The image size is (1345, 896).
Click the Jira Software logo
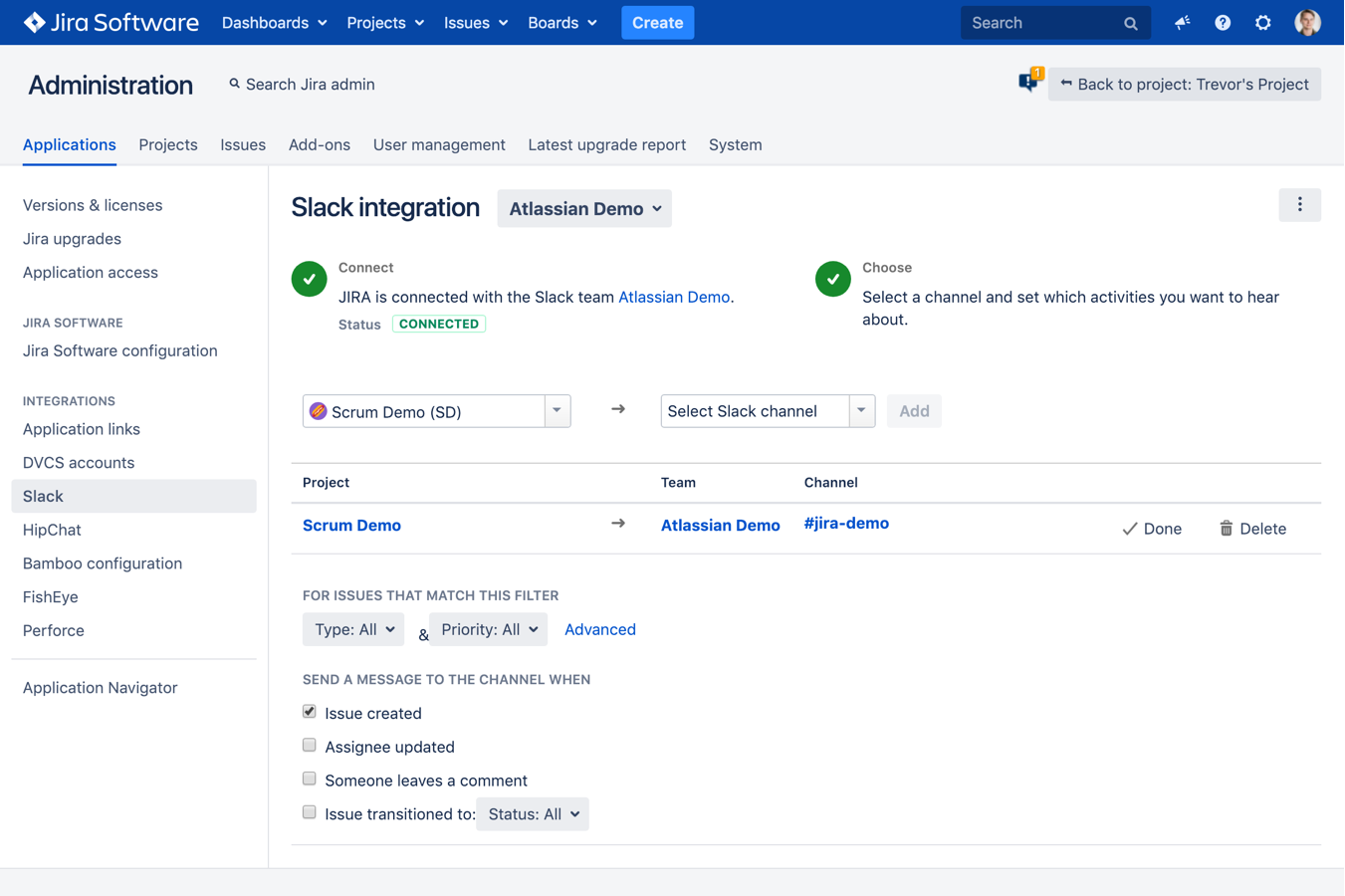[111, 22]
